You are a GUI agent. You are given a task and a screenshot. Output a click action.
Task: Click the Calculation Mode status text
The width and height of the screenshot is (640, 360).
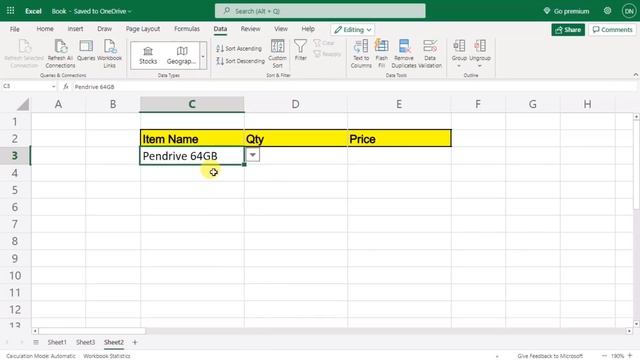pos(40,356)
